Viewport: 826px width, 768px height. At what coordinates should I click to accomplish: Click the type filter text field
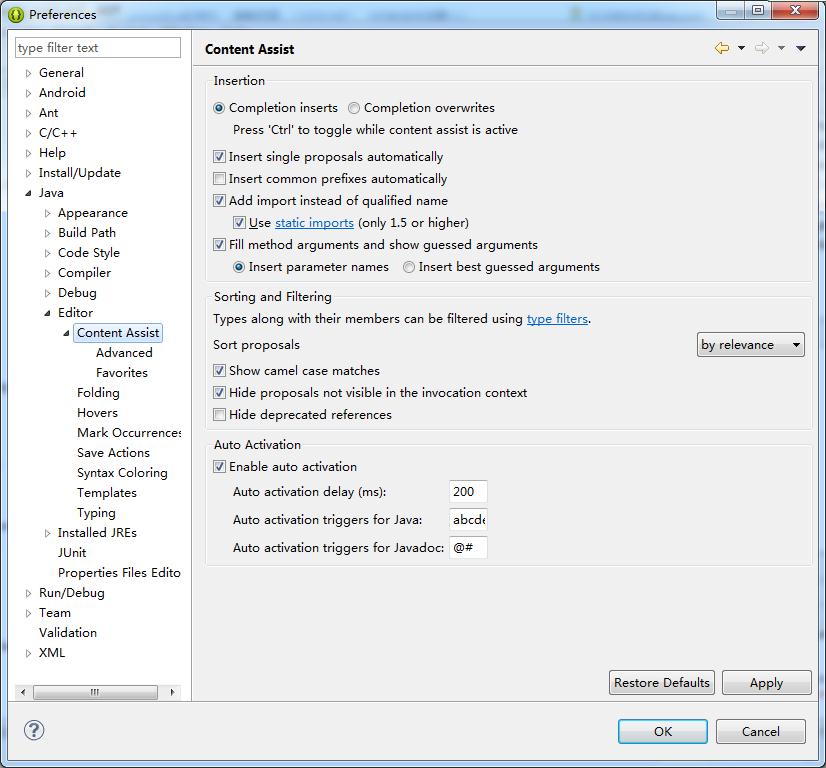[x=98, y=47]
